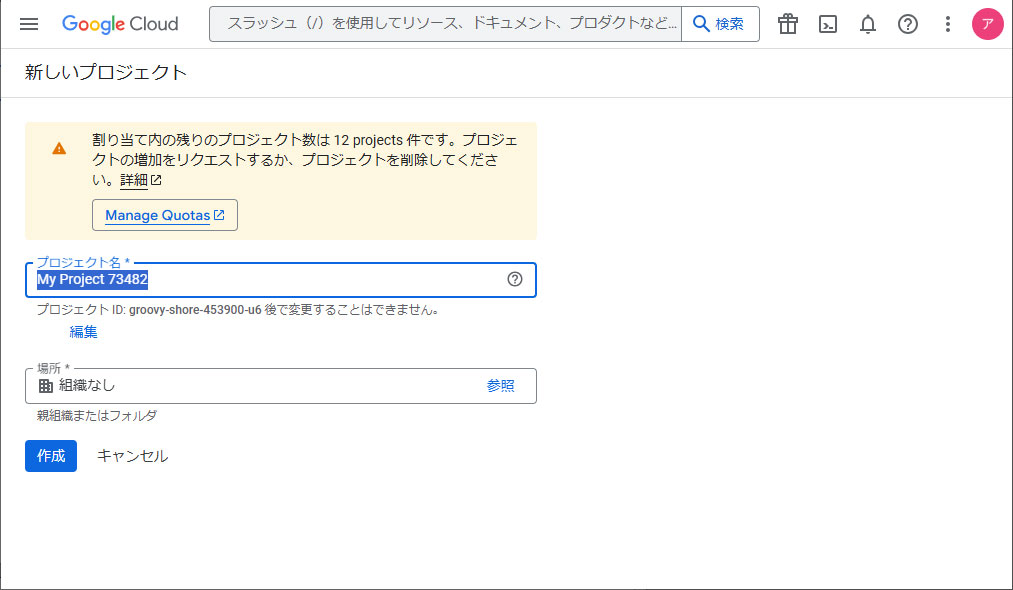Click the 親組織またはフォルダ helper text

(x=97, y=416)
